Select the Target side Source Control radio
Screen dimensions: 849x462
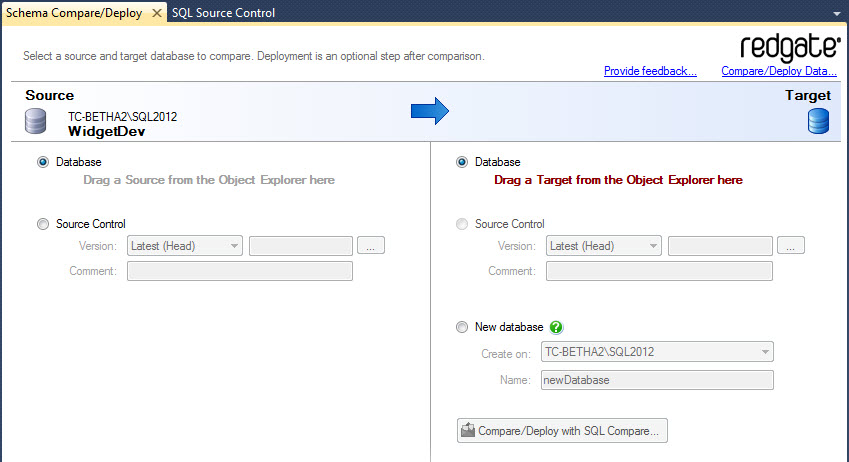click(462, 224)
